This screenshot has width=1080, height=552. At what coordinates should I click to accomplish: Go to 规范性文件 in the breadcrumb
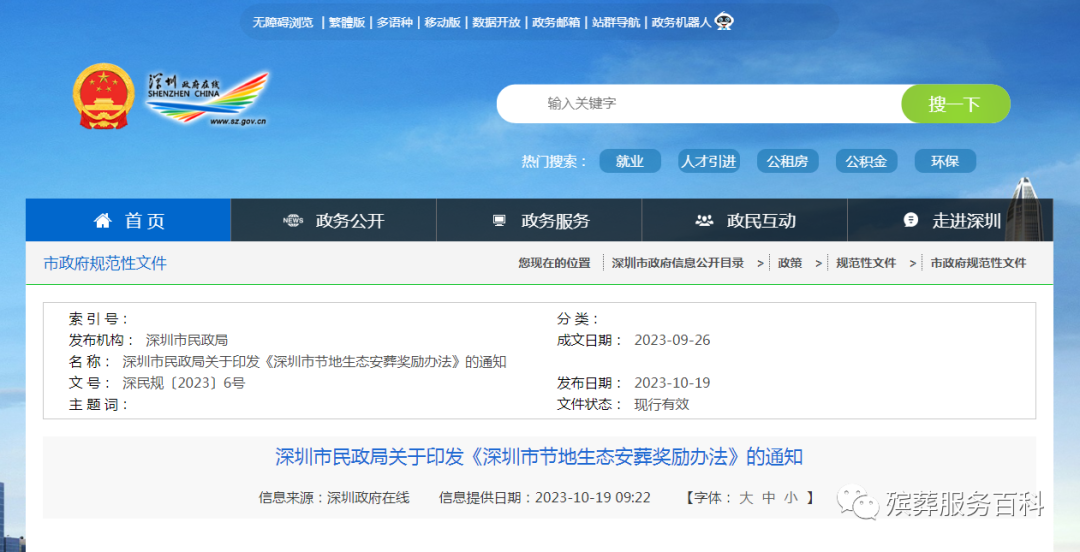tap(866, 263)
